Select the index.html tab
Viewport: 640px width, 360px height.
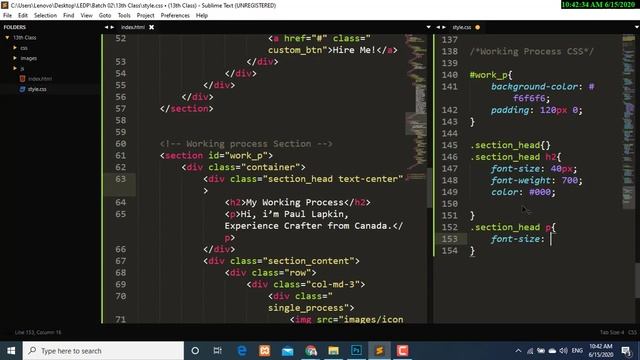133,27
